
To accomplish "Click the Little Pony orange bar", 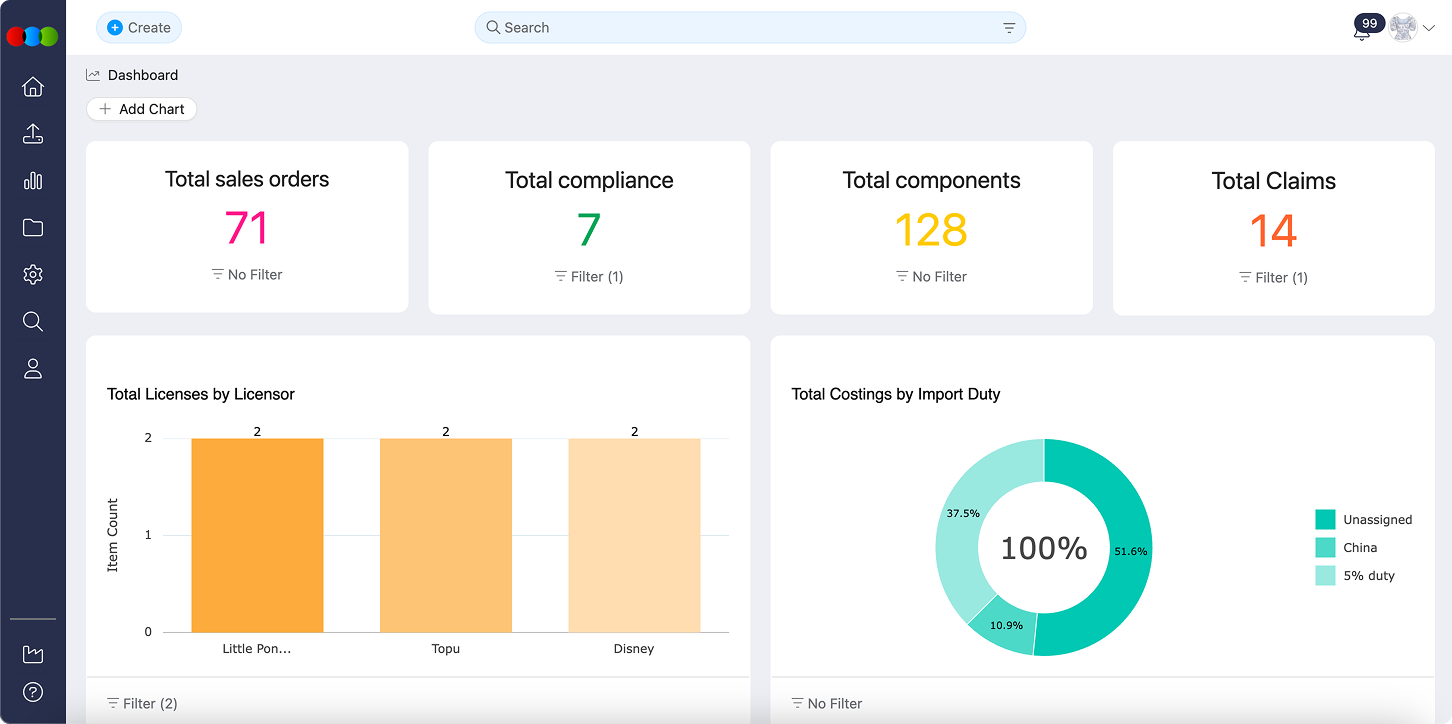I will click(257, 535).
